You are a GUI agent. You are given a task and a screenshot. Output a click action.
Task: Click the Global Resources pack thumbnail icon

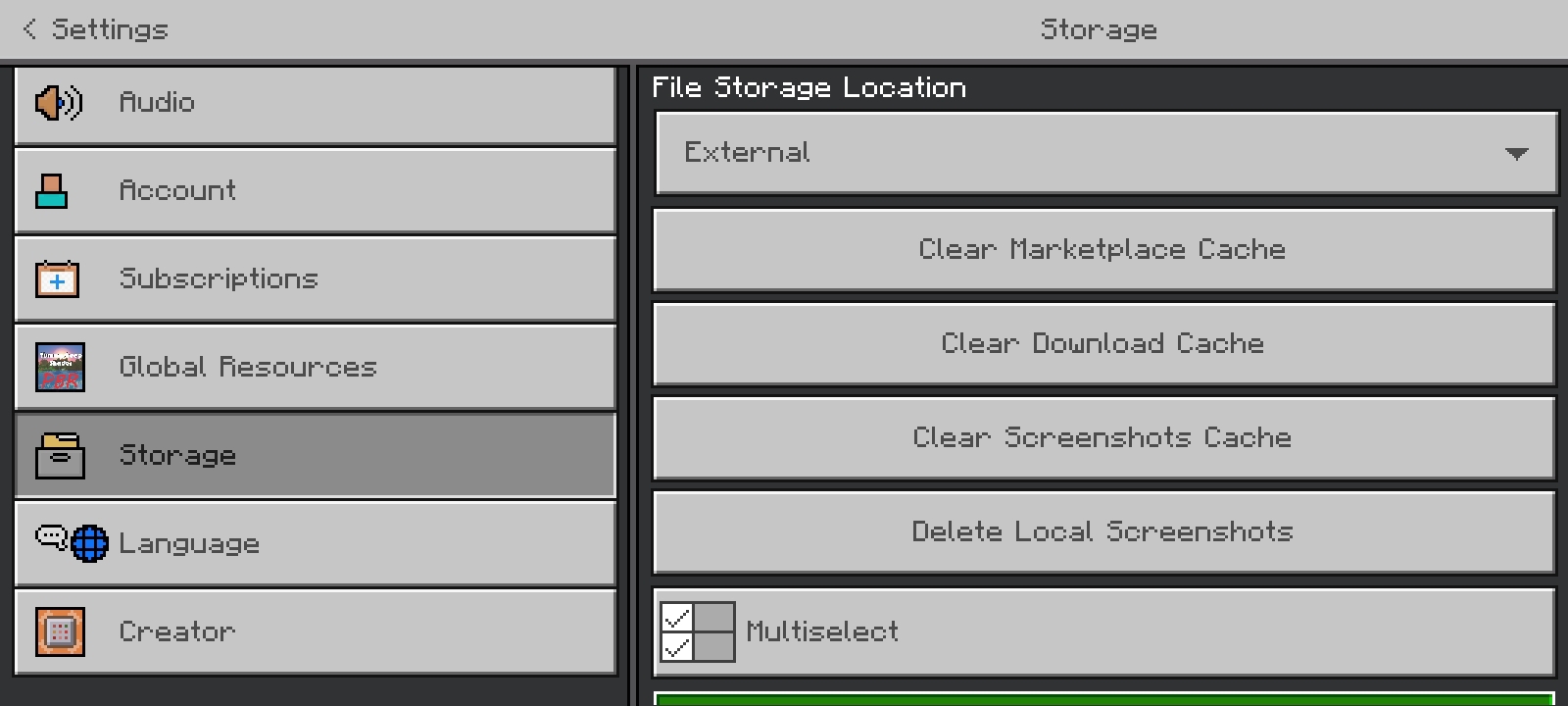point(60,367)
